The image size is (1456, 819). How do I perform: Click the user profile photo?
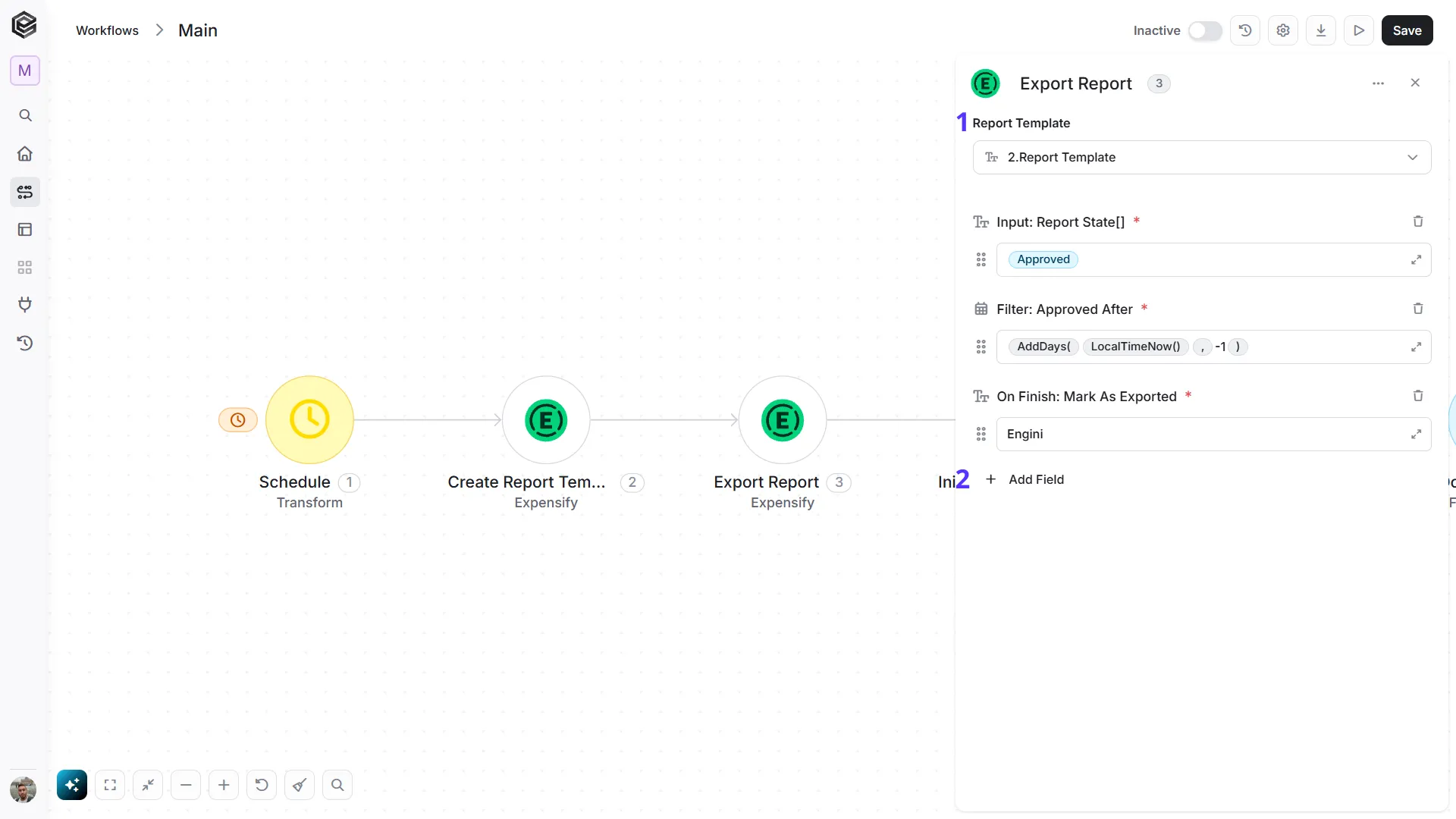click(x=24, y=789)
